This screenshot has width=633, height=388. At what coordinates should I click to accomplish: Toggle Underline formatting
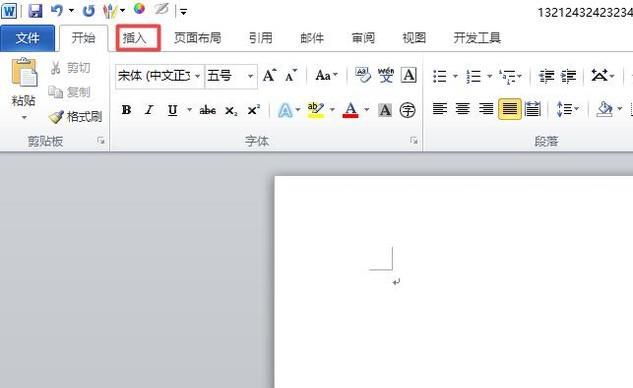tap(173, 110)
